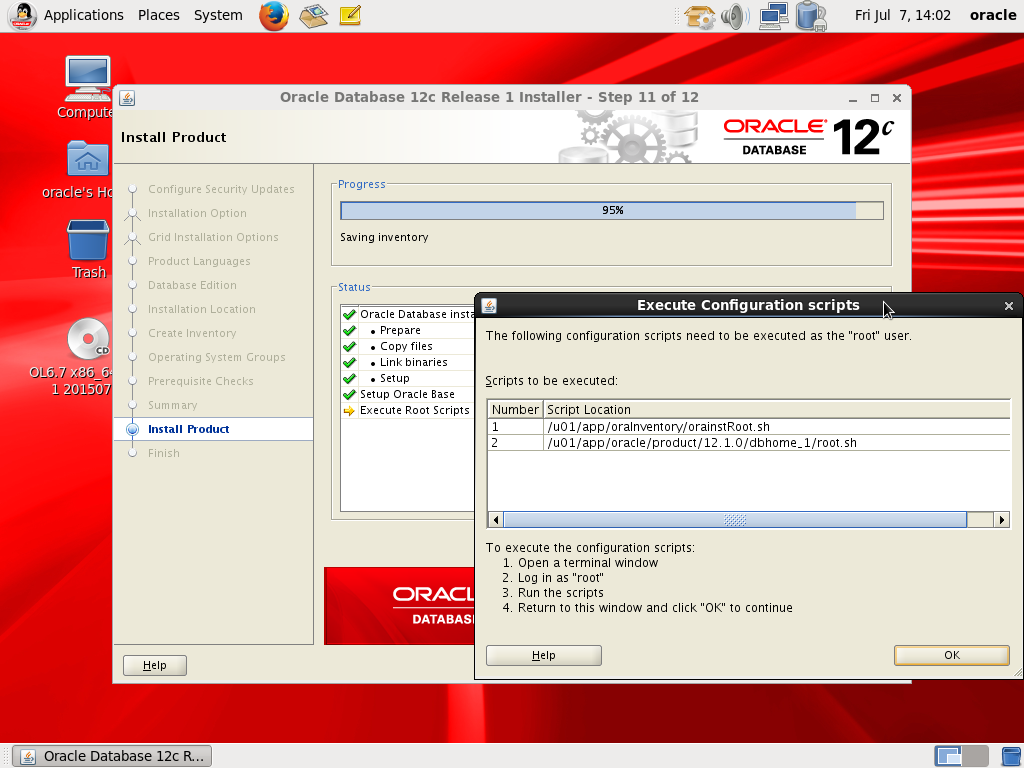The height and width of the screenshot is (768, 1024).
Task: Click the yellow arrow beside Execute Root Scripts
Action: (x=349, y=411)
